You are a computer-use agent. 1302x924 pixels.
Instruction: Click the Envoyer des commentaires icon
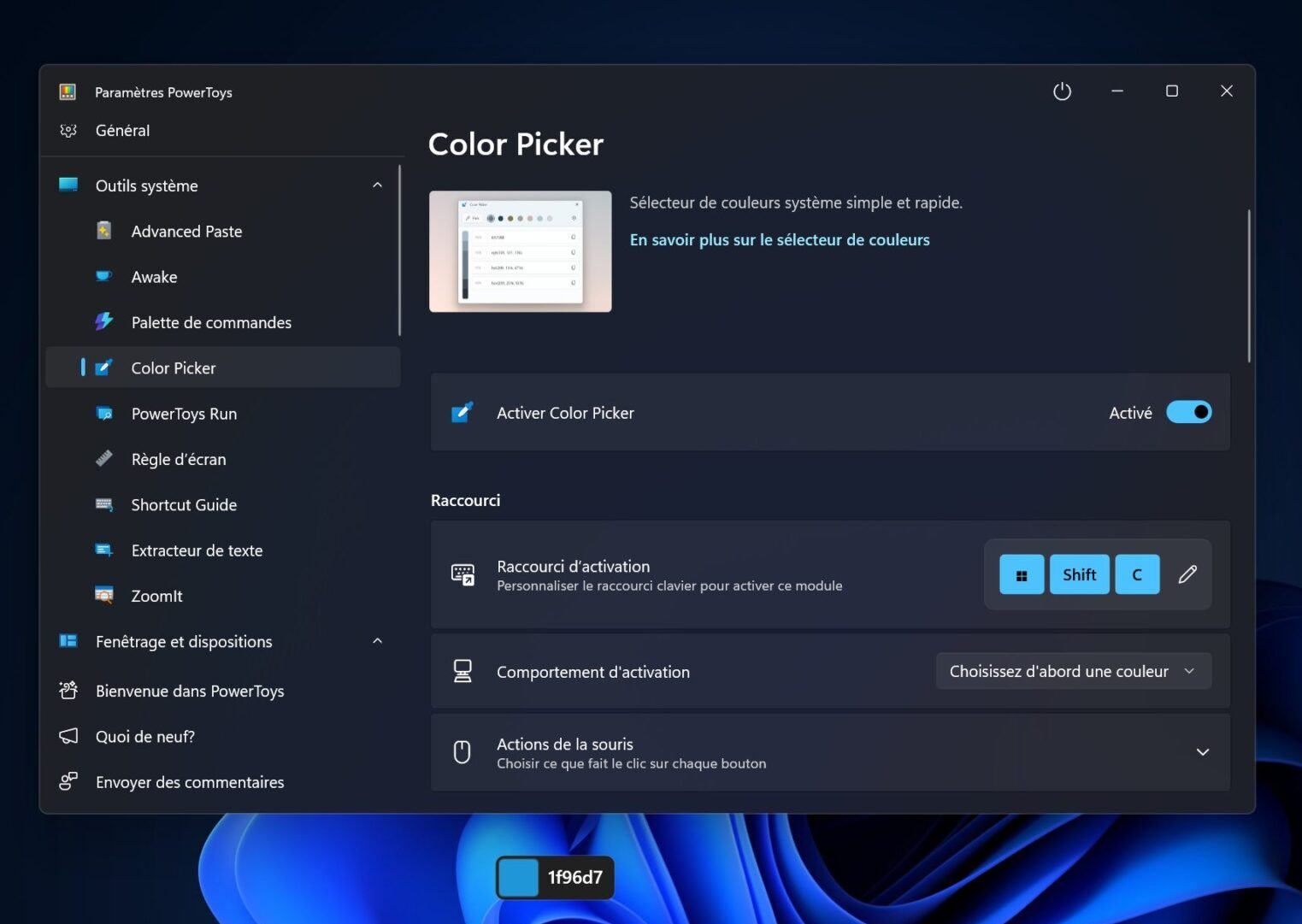68,781
